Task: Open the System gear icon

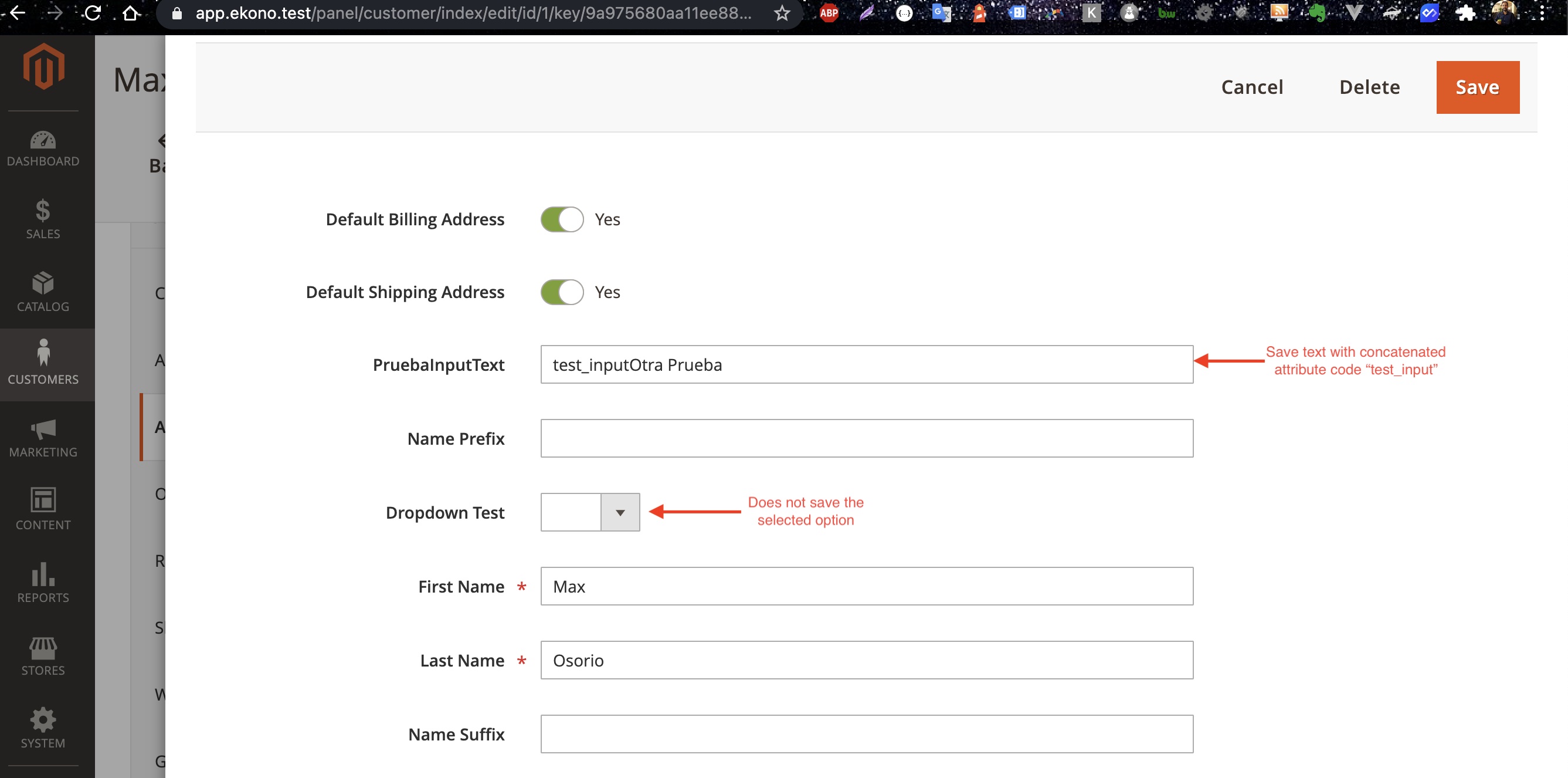Action: point(43,728)
